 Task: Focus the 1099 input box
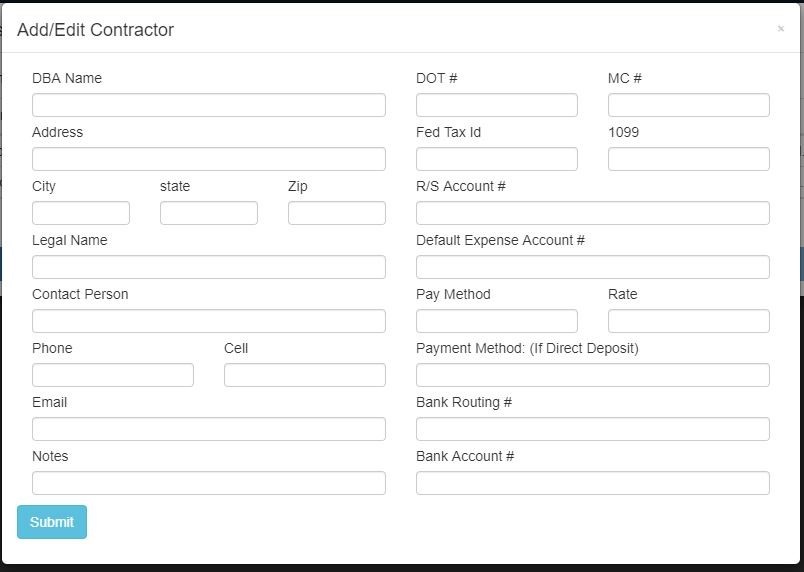[x=689, y=159]
